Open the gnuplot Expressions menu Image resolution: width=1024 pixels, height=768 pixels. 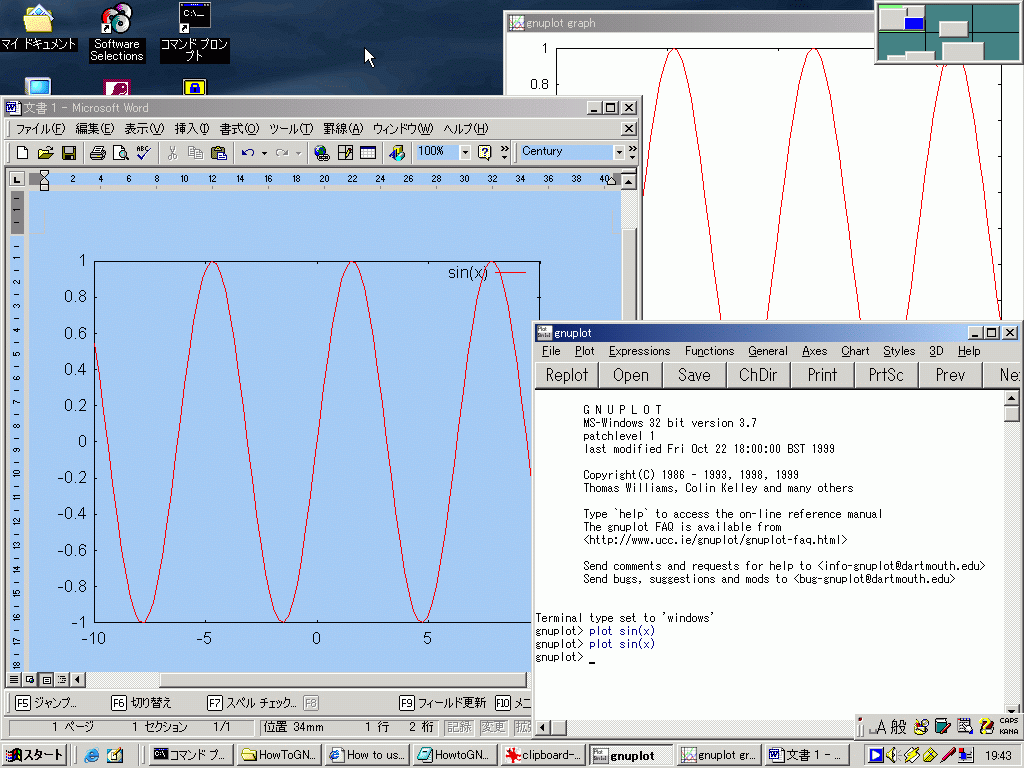point(639,351)
